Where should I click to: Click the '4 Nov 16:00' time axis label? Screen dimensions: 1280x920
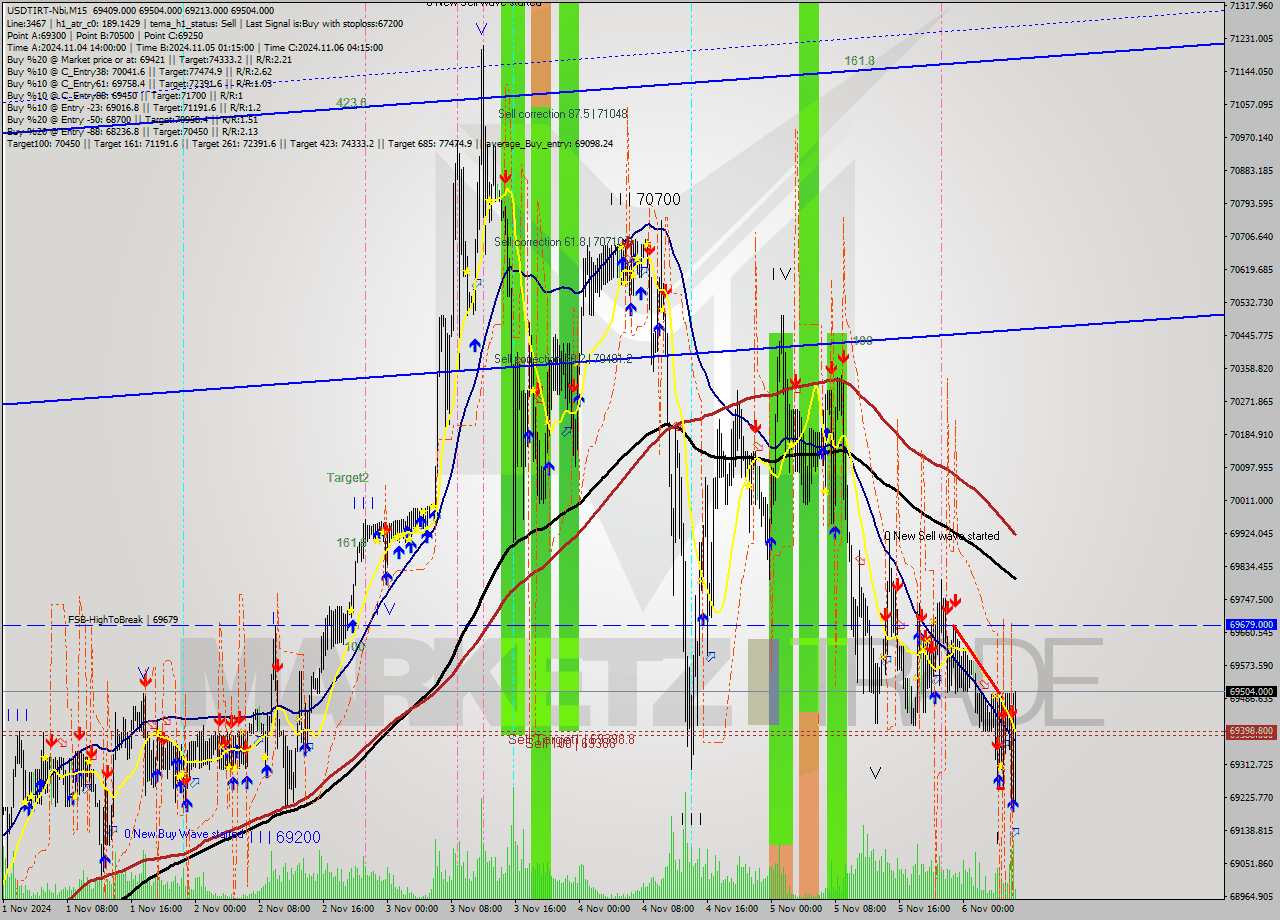pyautogui.click(x=732, y=909)
